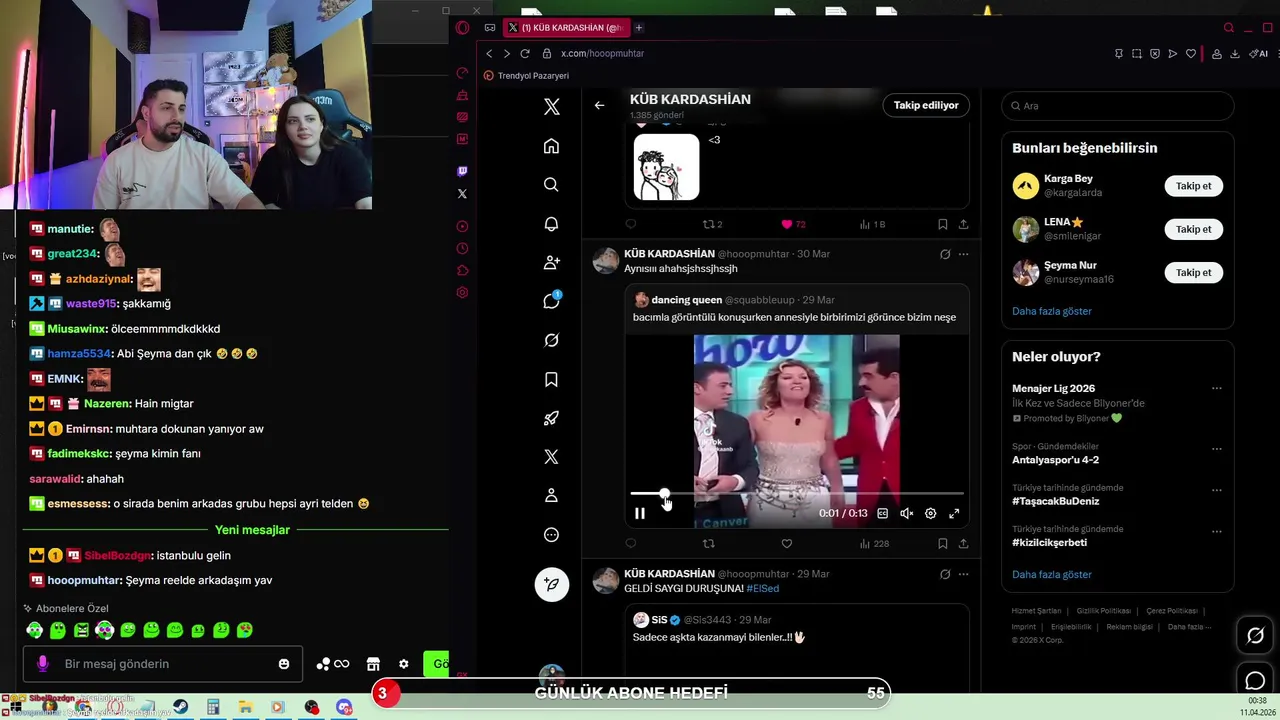Open the #ElSed hashtag link
Image resolution: width=1280 pixels, height=720 pixels.
(762, 588)
